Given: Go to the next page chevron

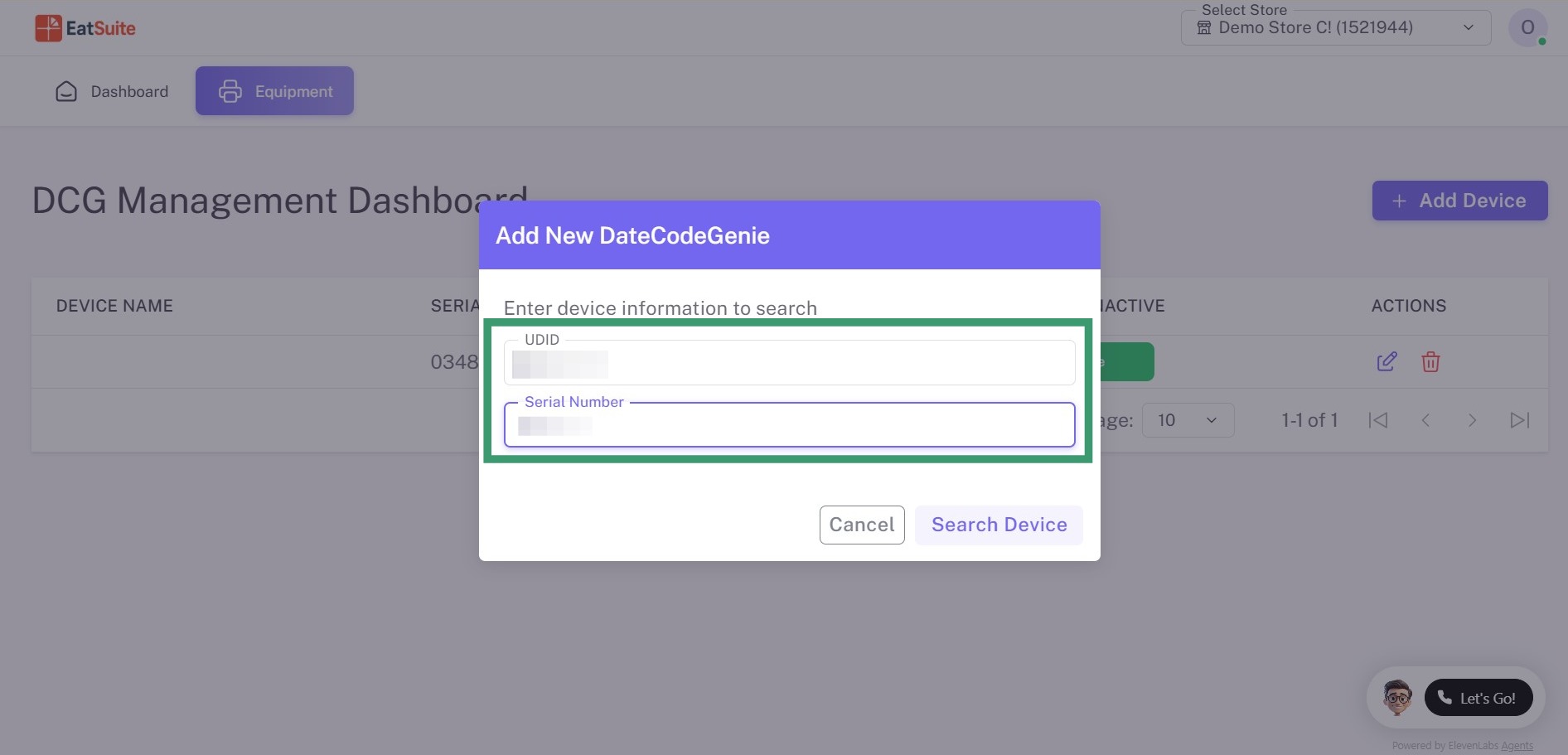Looking at the screenshot, I should [1472, 420].
